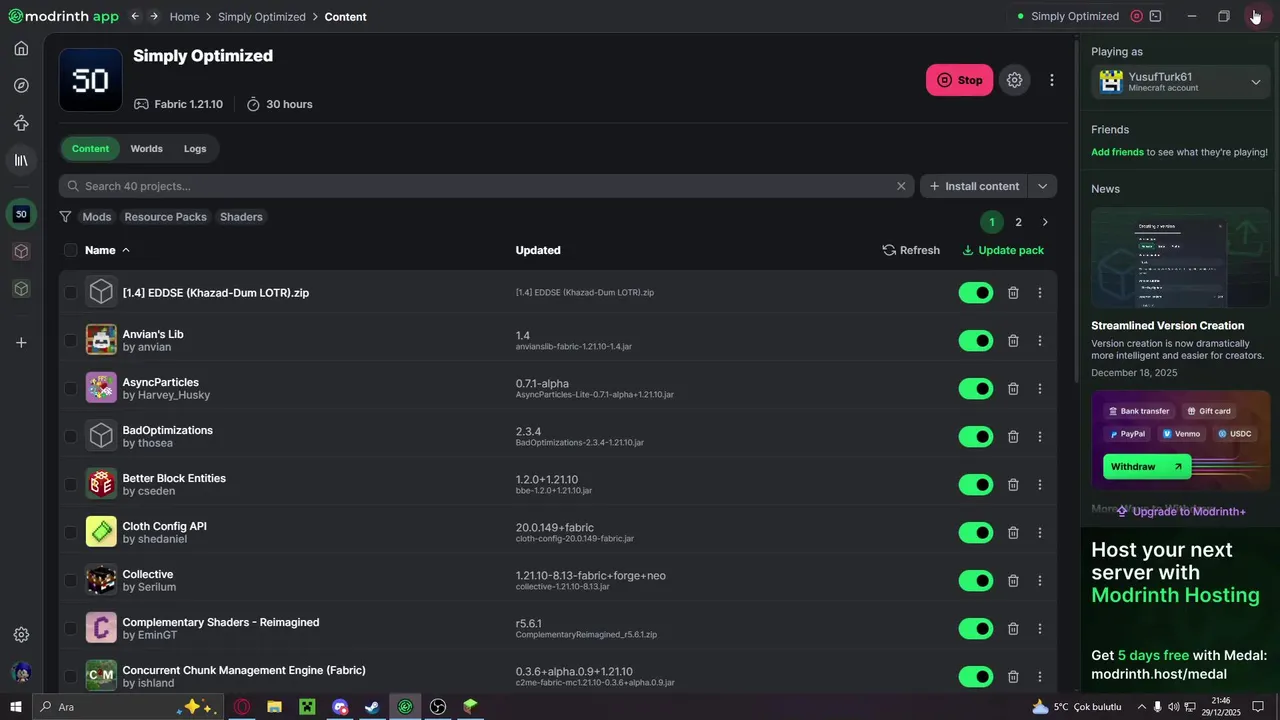This screenshot has width=1280, height=720.
Task: Go forward with the right arrow
Action: click(x=153, y=16)
